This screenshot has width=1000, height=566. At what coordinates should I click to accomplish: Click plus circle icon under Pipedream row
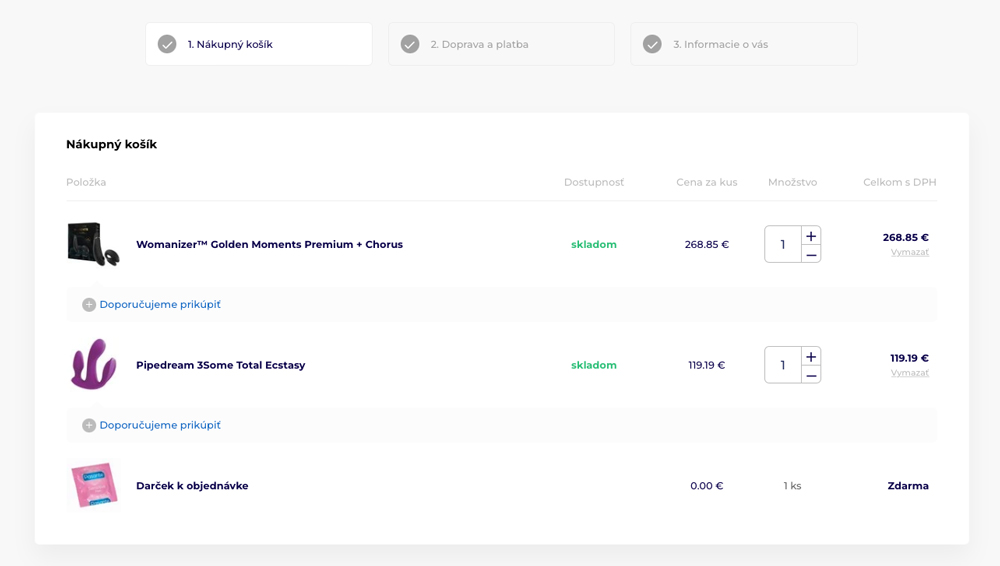click(x=89, y=425)
